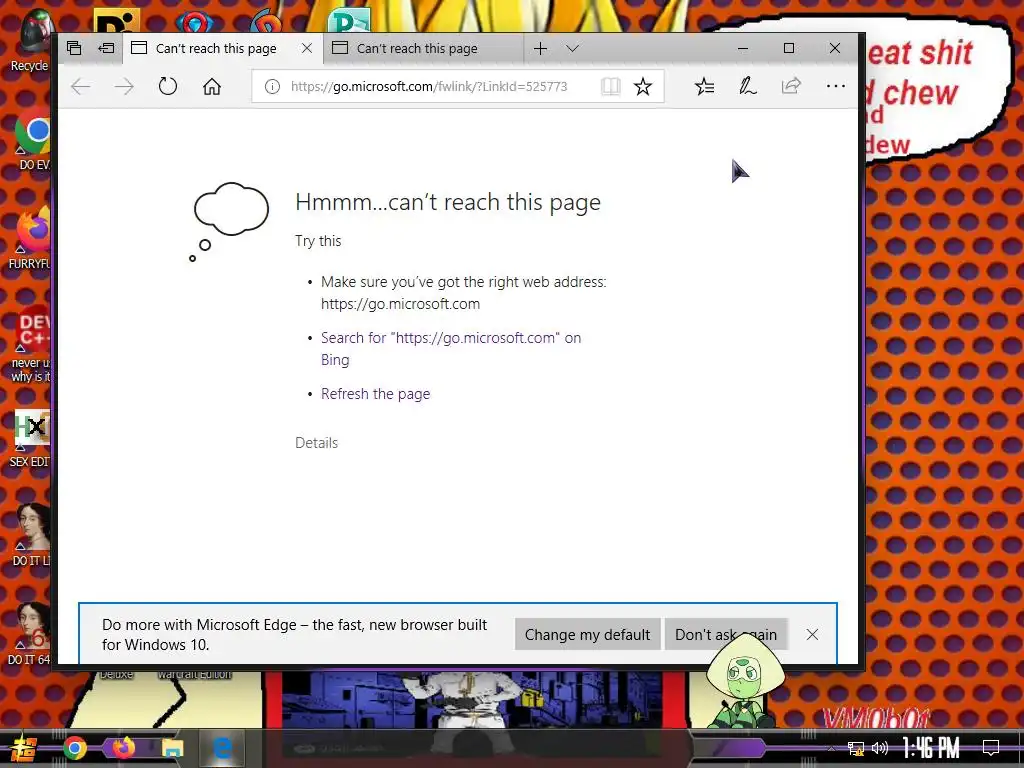Viewport: 1024px width, 768px height.
Task: Open a new tab with plus button
Action: coord(540,48)
